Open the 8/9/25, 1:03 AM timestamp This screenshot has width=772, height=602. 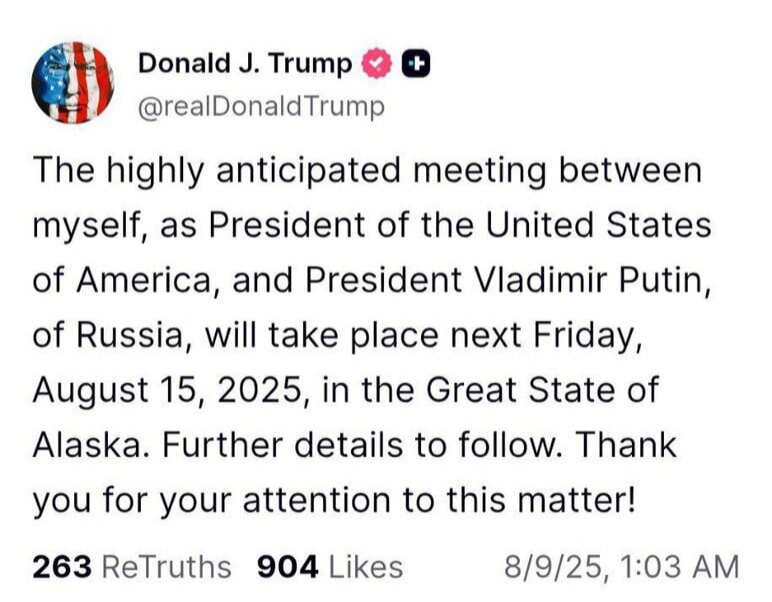coord(621,567)
